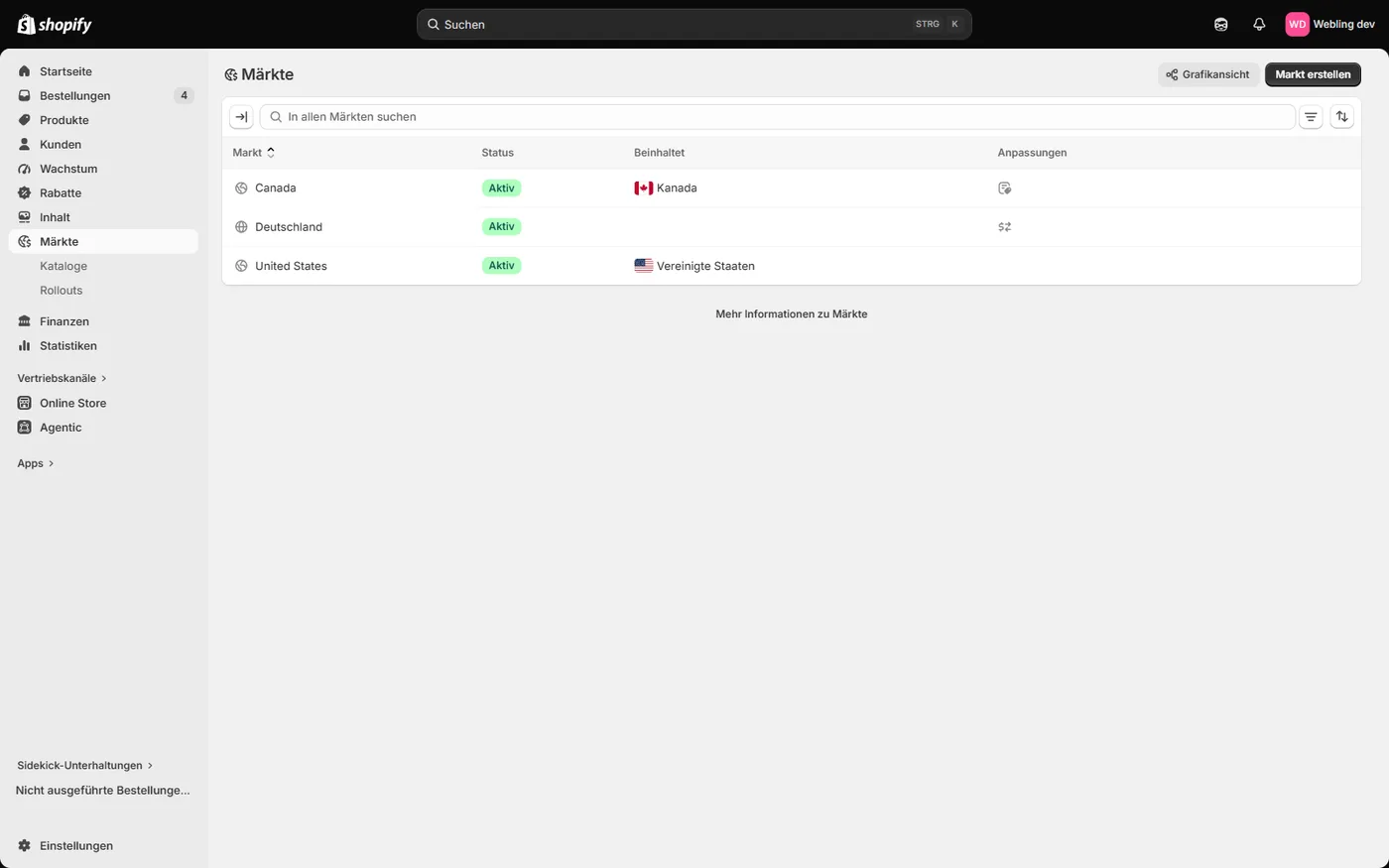Viewport: 1389px width, 868px height.
Task: Open the filter icon beside search field
Action: coord(1311,117)
